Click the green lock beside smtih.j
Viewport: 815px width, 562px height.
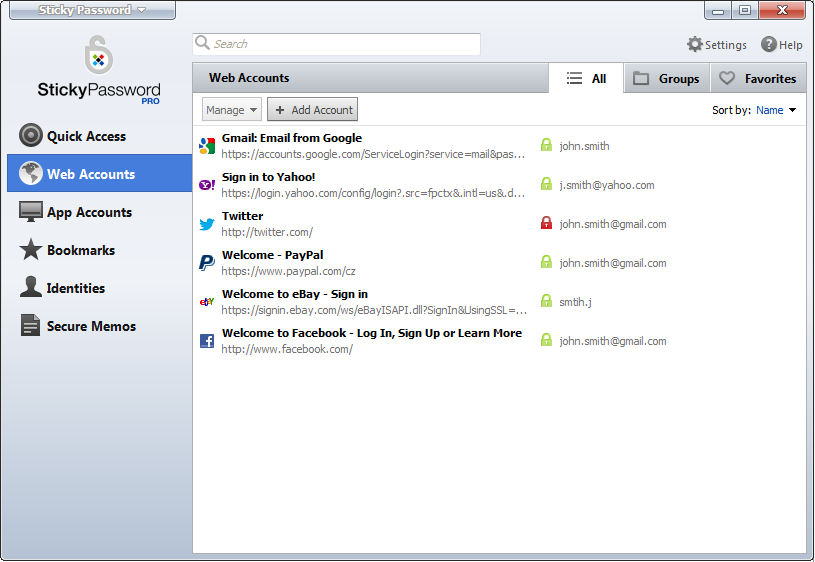546,301
